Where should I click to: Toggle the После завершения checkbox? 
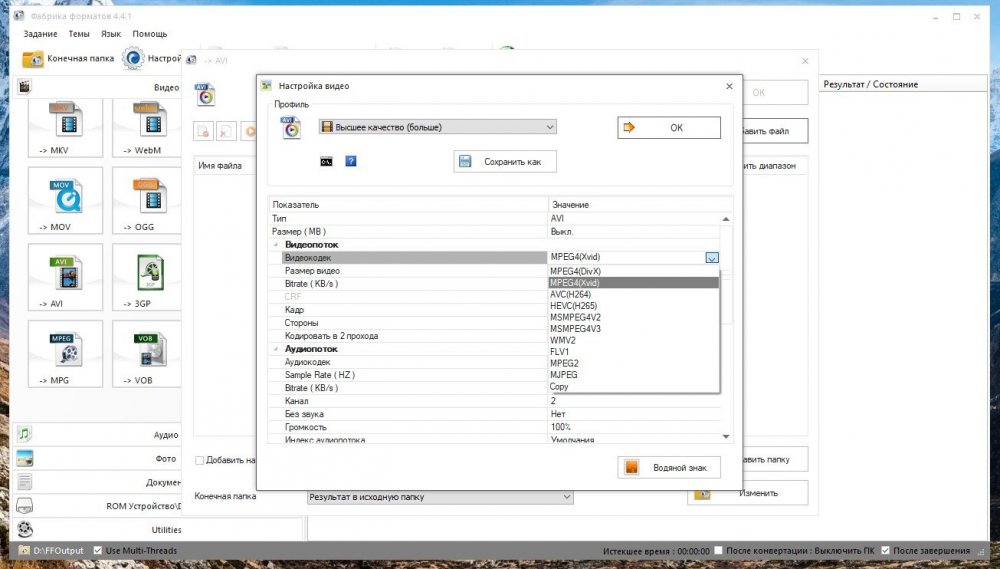[884, 551]
